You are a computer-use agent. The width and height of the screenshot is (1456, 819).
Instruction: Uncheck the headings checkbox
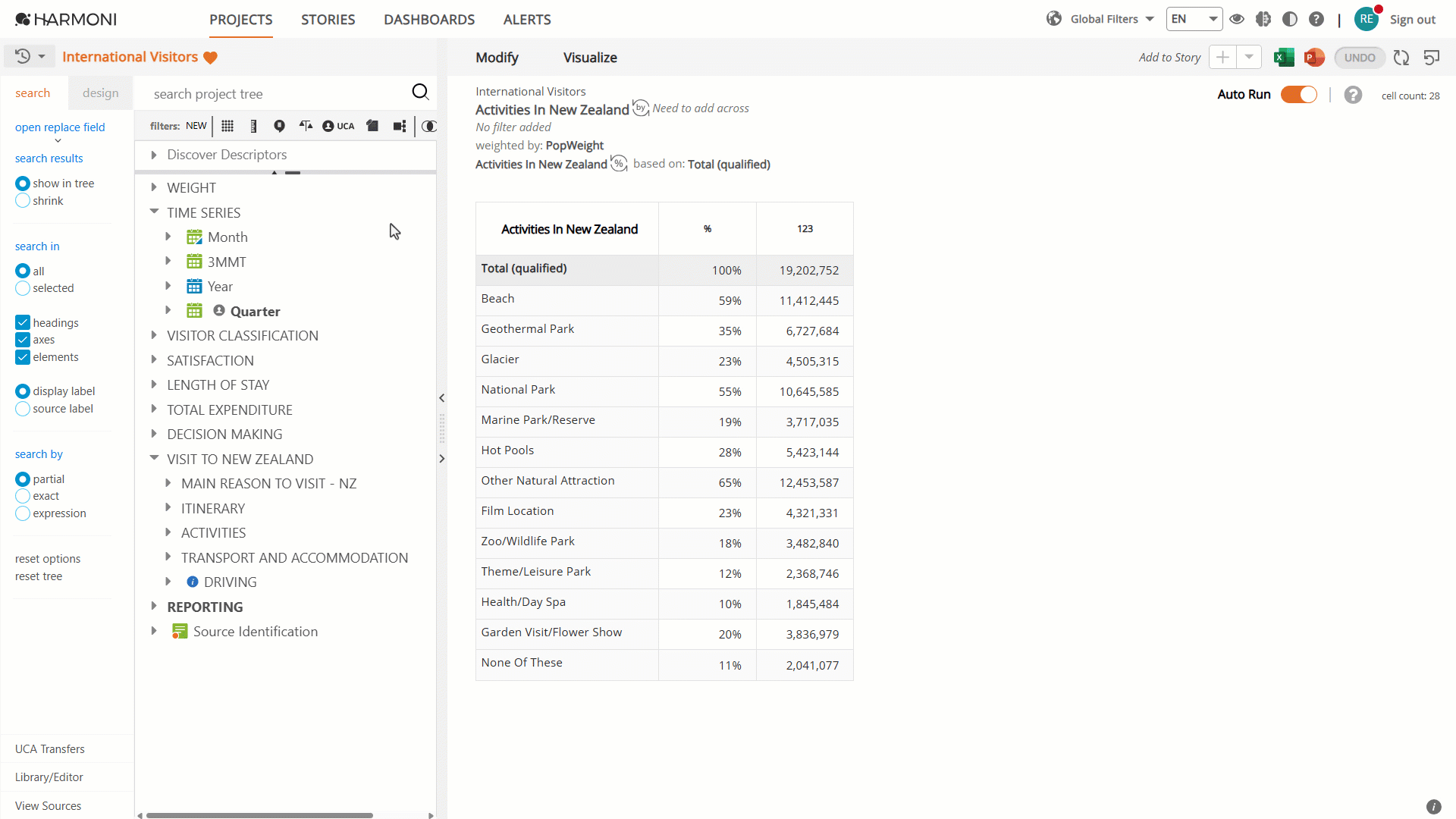coord(23,322)
